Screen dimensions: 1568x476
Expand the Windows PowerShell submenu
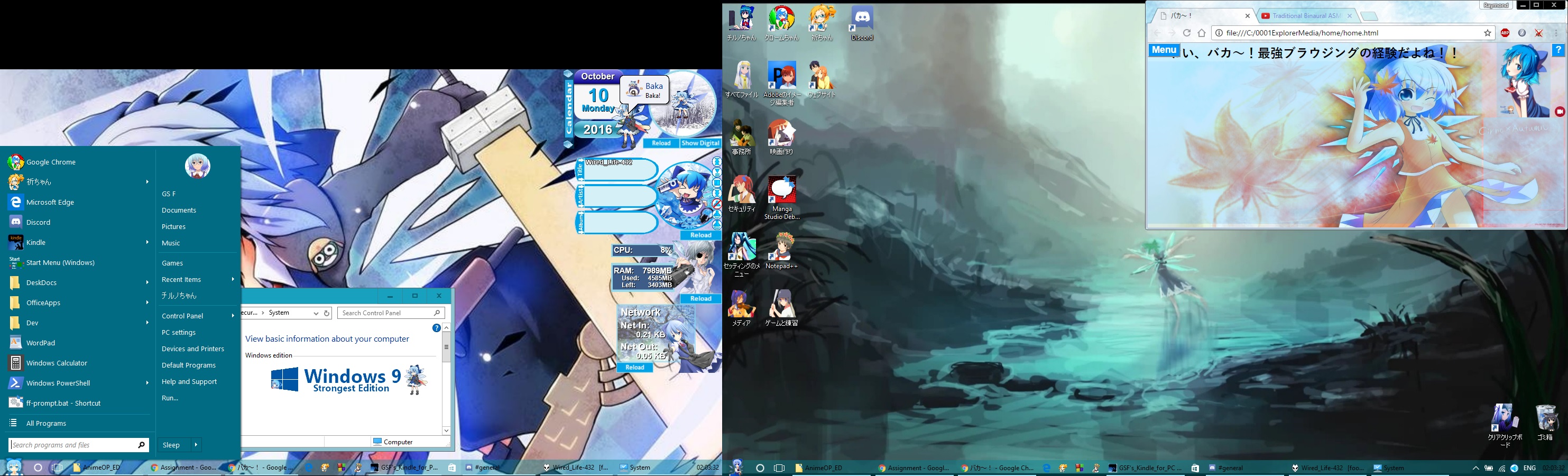(x=146, y=383)
